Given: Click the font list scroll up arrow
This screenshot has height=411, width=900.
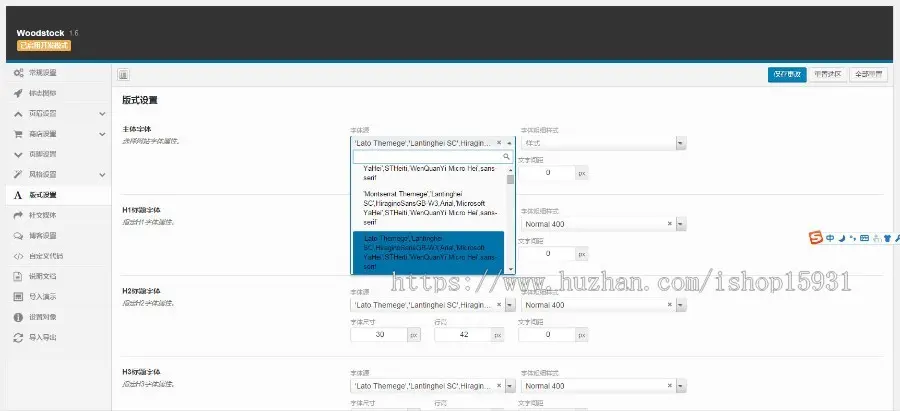Looking at the screenshot, I should click(x=510, y=170).
